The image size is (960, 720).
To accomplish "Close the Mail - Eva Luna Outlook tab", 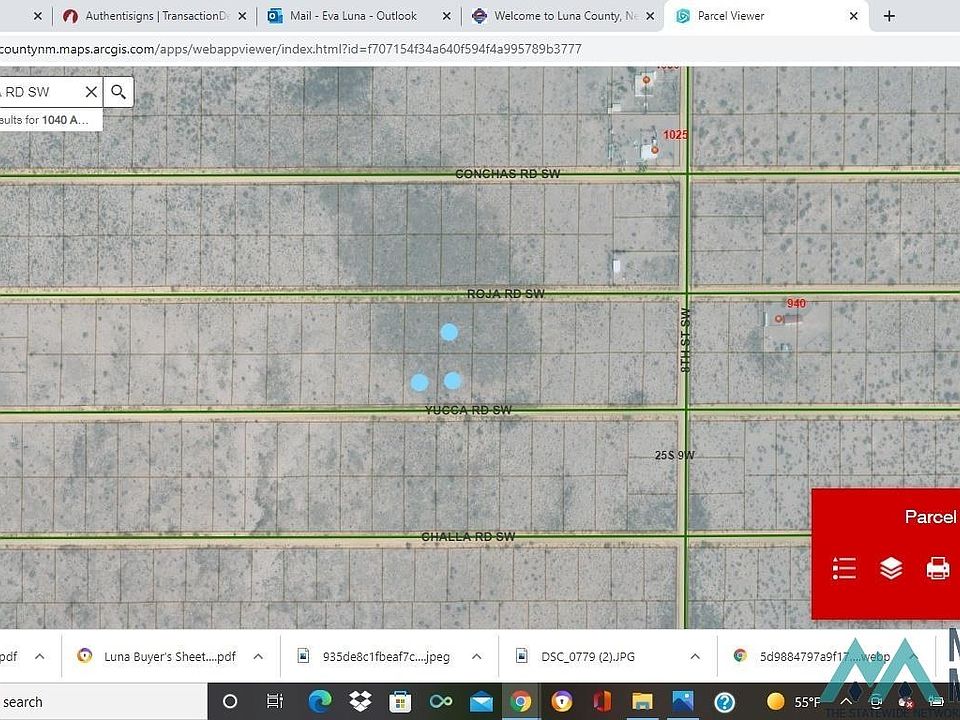I will tap(447, 17).
